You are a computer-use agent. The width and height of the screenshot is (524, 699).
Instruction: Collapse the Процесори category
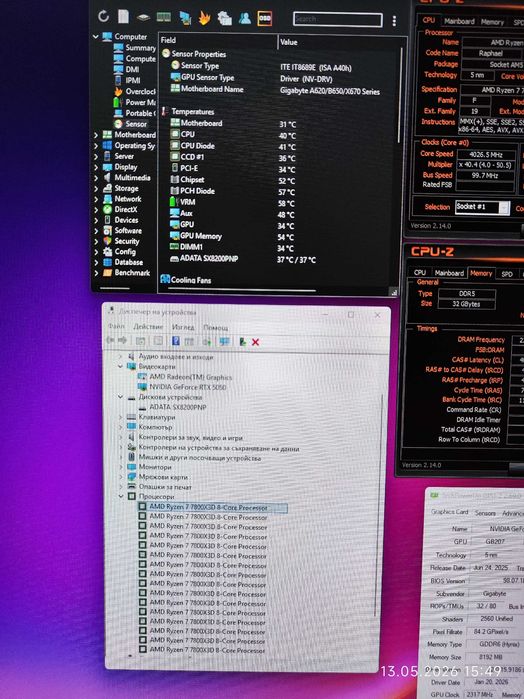[x=120, y=496]
